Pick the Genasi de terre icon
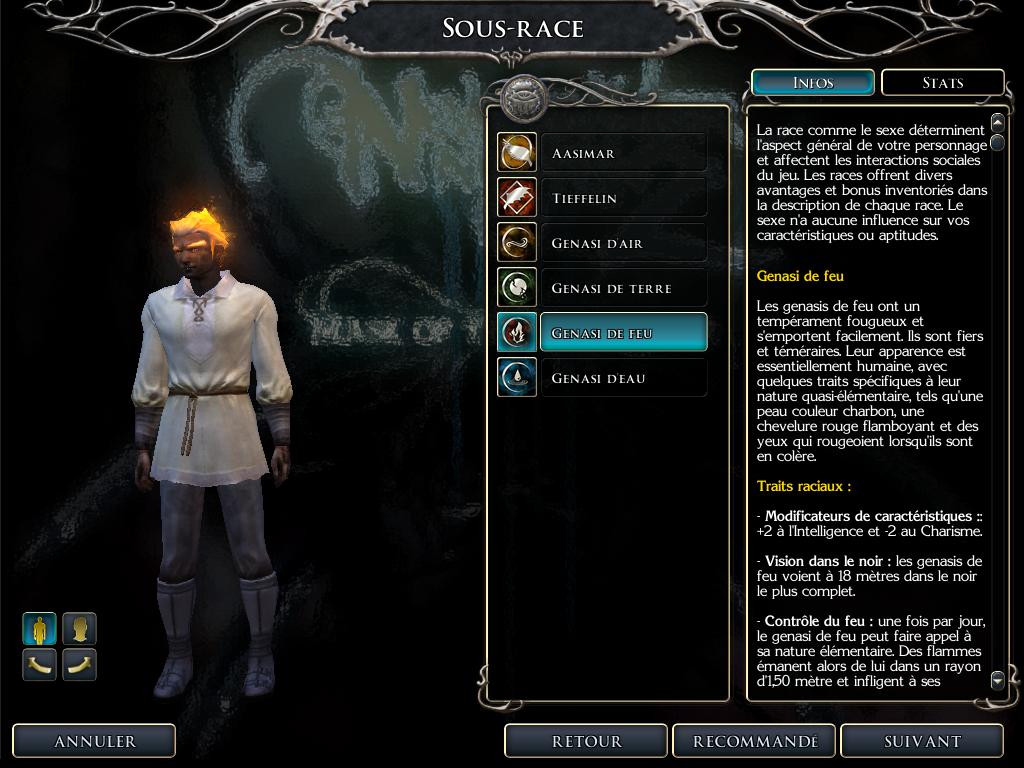 tap(517, 287)
